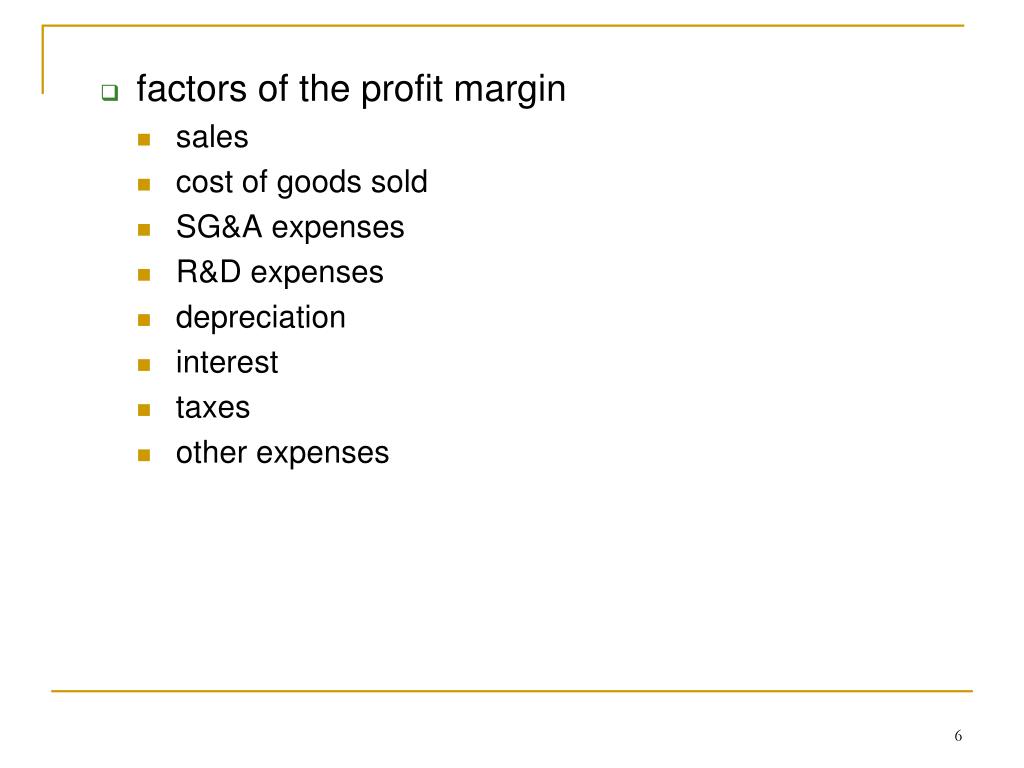Click the 'taxes' list item
The width and height of the screenshot is (1024, 768).
[213, 408]
